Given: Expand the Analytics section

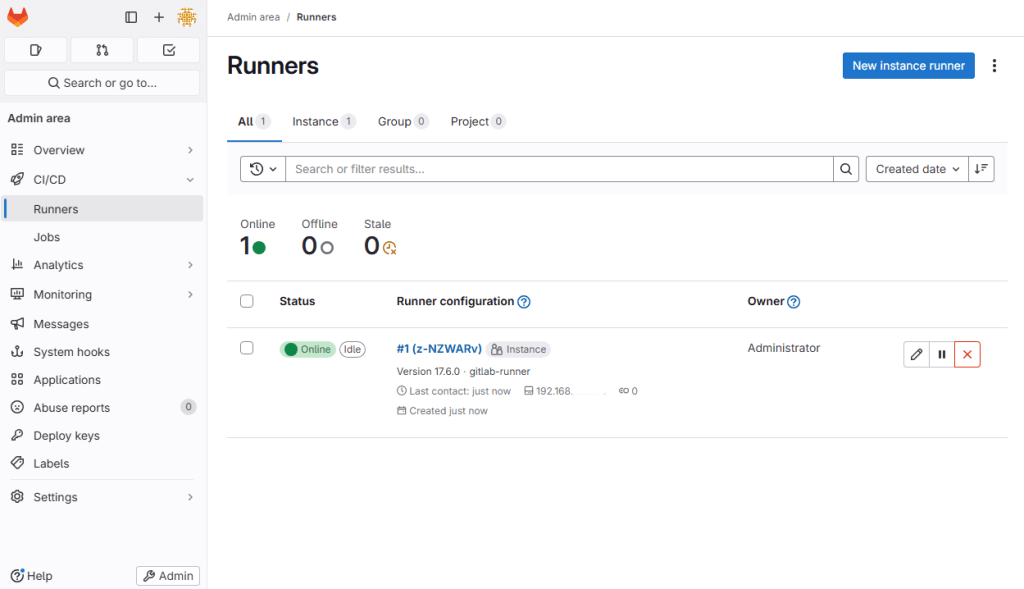Looking at the screenshot, I should pos(102,265).
